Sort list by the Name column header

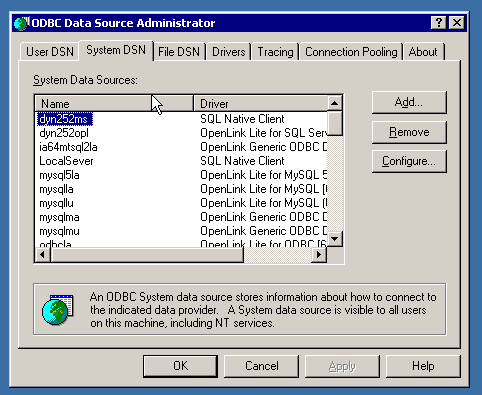click(114, 104)
